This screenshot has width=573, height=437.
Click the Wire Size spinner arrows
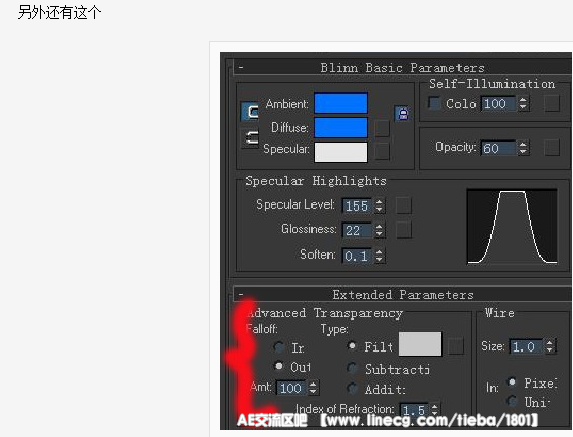point(550,346)
